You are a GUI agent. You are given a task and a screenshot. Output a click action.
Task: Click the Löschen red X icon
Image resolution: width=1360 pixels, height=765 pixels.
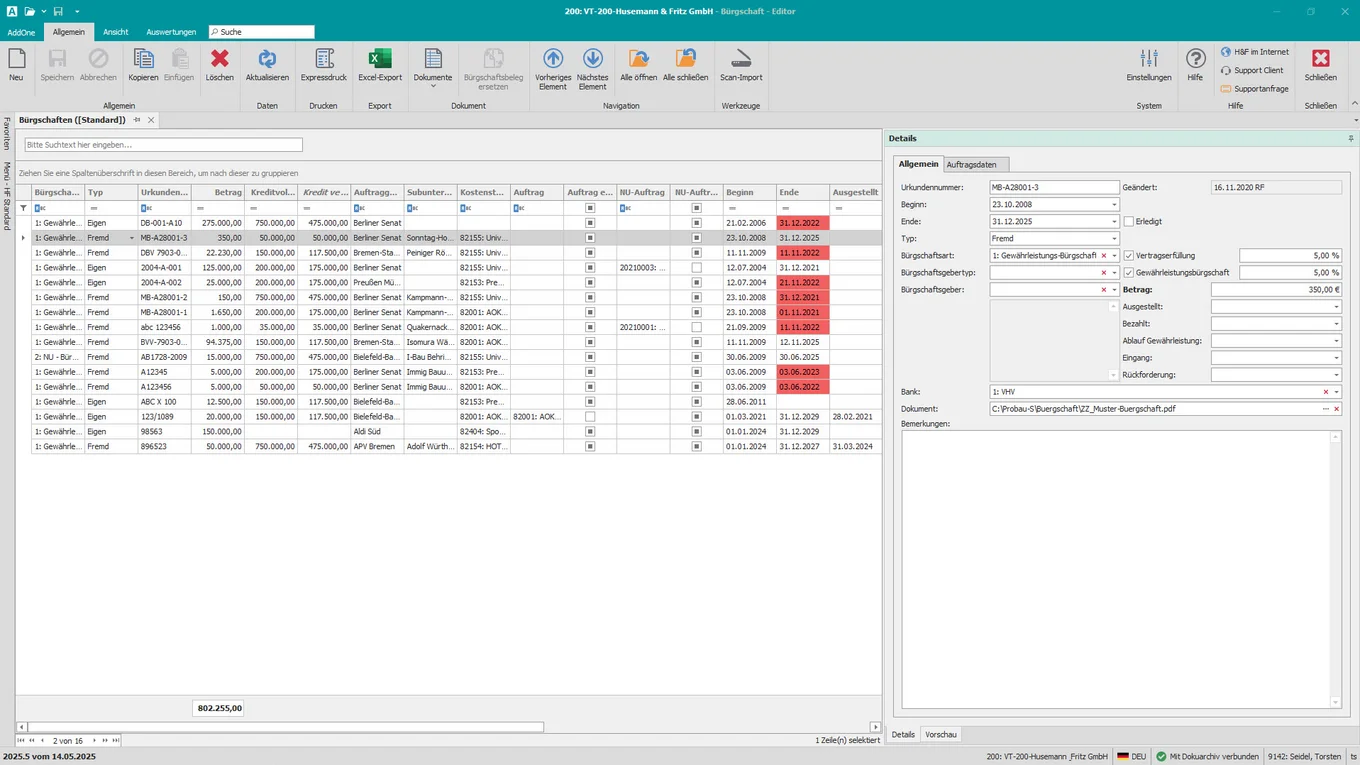pos(220,60)
